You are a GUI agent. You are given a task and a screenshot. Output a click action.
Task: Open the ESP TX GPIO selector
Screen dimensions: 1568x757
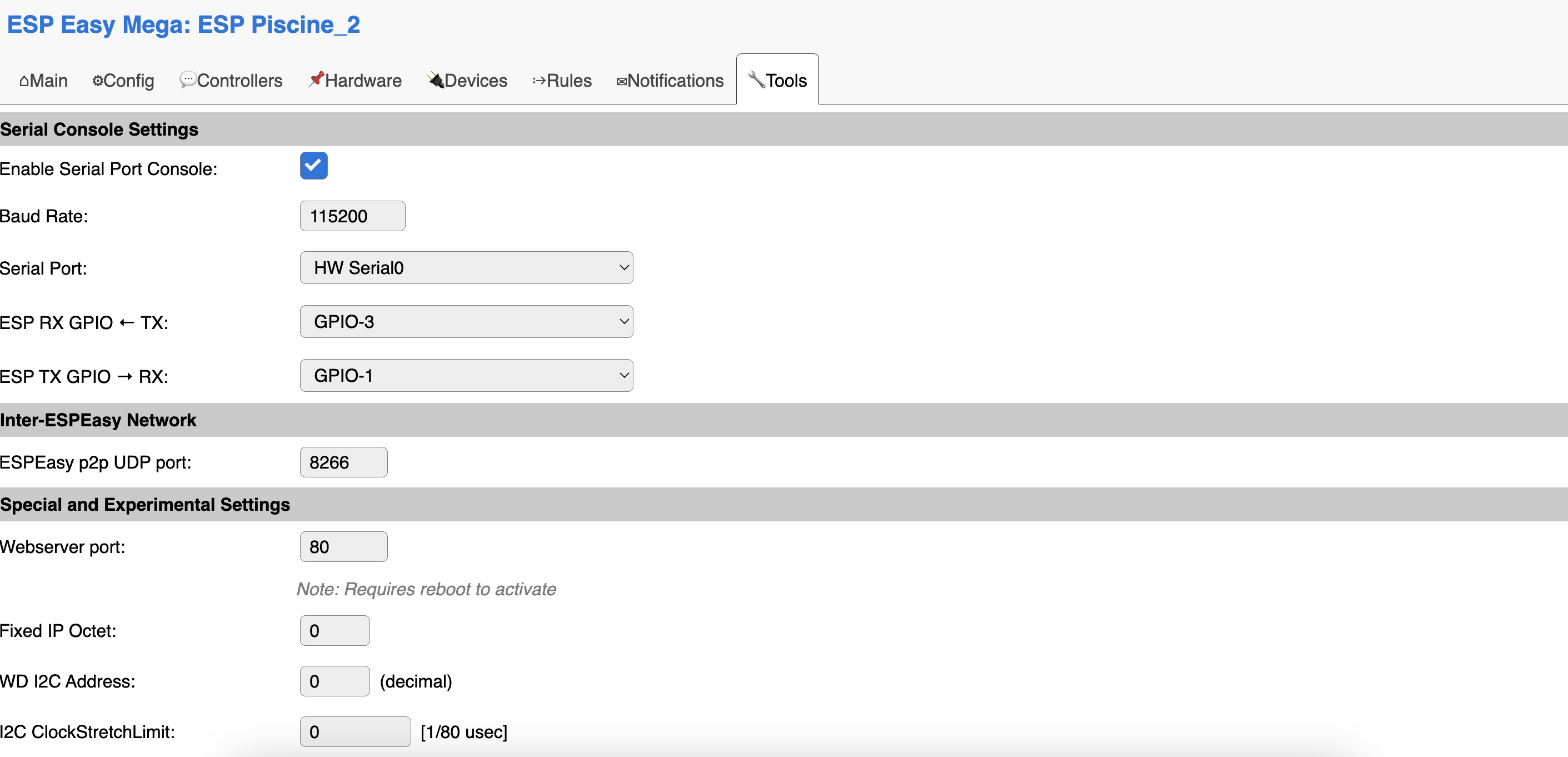(x=466, y=376)
